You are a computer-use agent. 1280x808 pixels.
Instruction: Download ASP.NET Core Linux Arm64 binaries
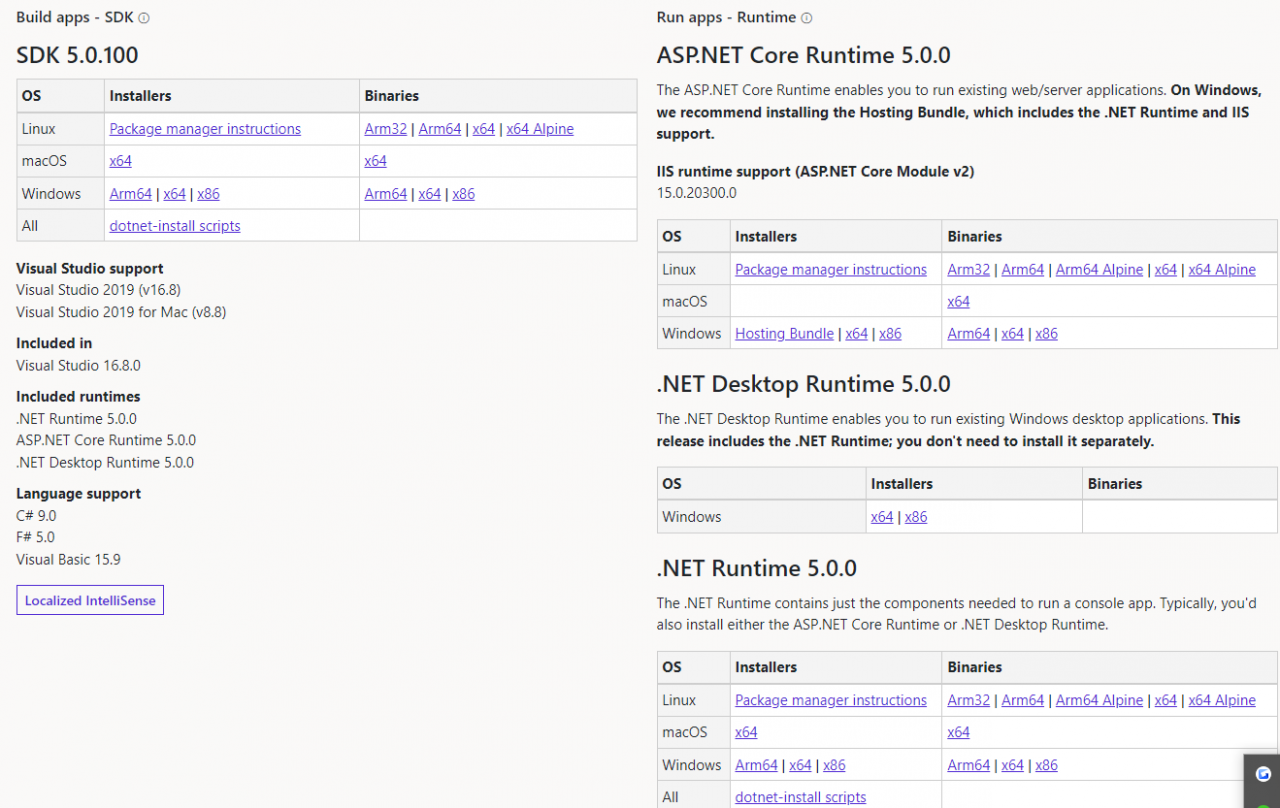(x=1023, y=270)
